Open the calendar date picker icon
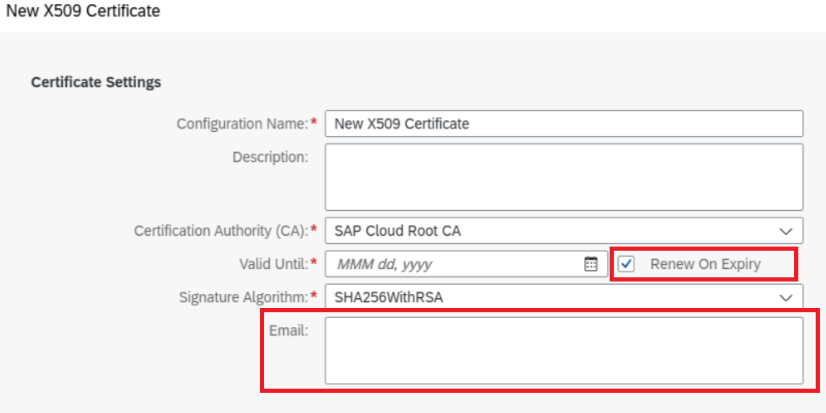 tap(591, 264)
